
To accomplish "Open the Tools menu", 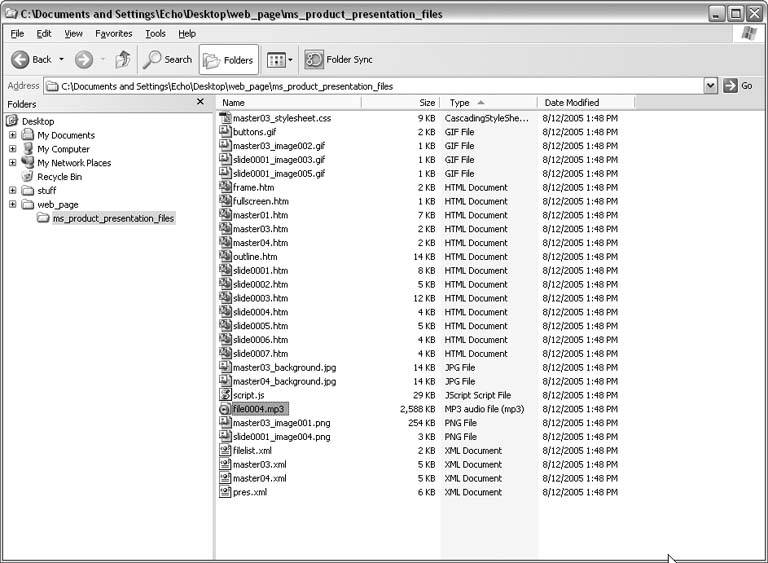I will coord(155,33).
